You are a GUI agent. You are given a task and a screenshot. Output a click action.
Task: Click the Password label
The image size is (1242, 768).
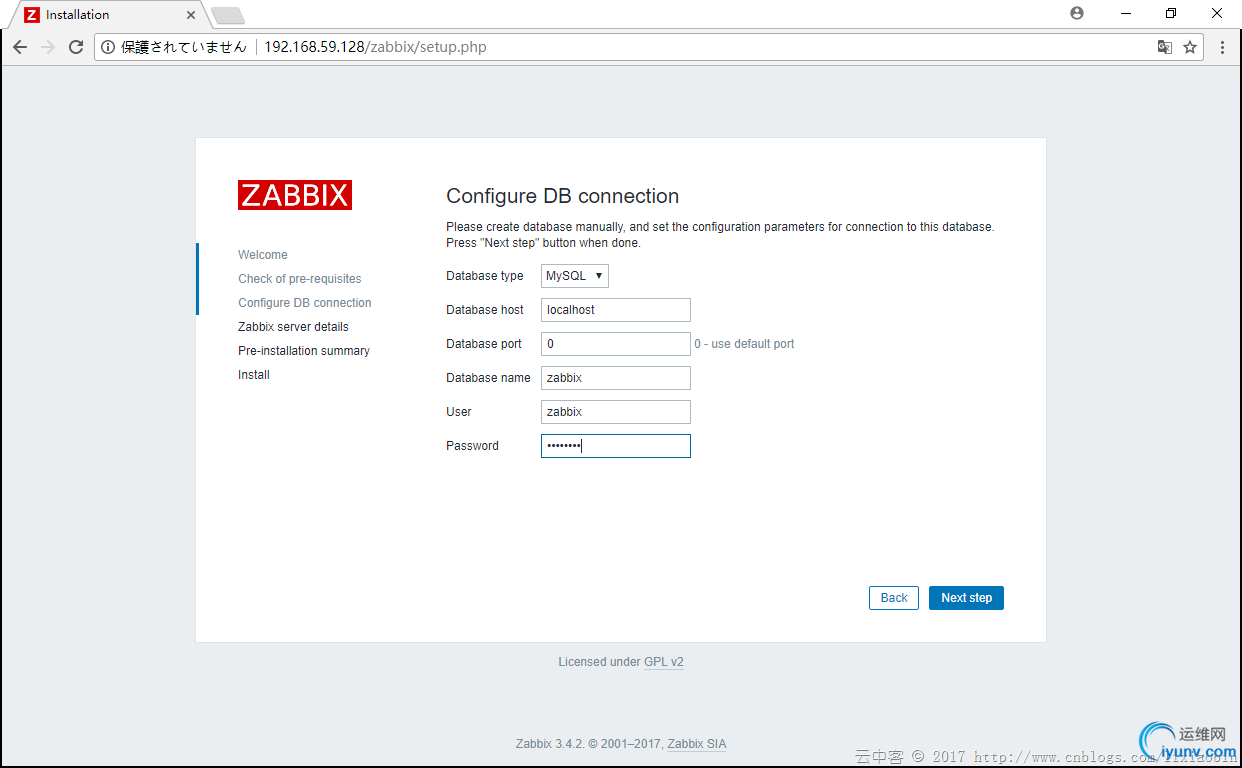472,446
